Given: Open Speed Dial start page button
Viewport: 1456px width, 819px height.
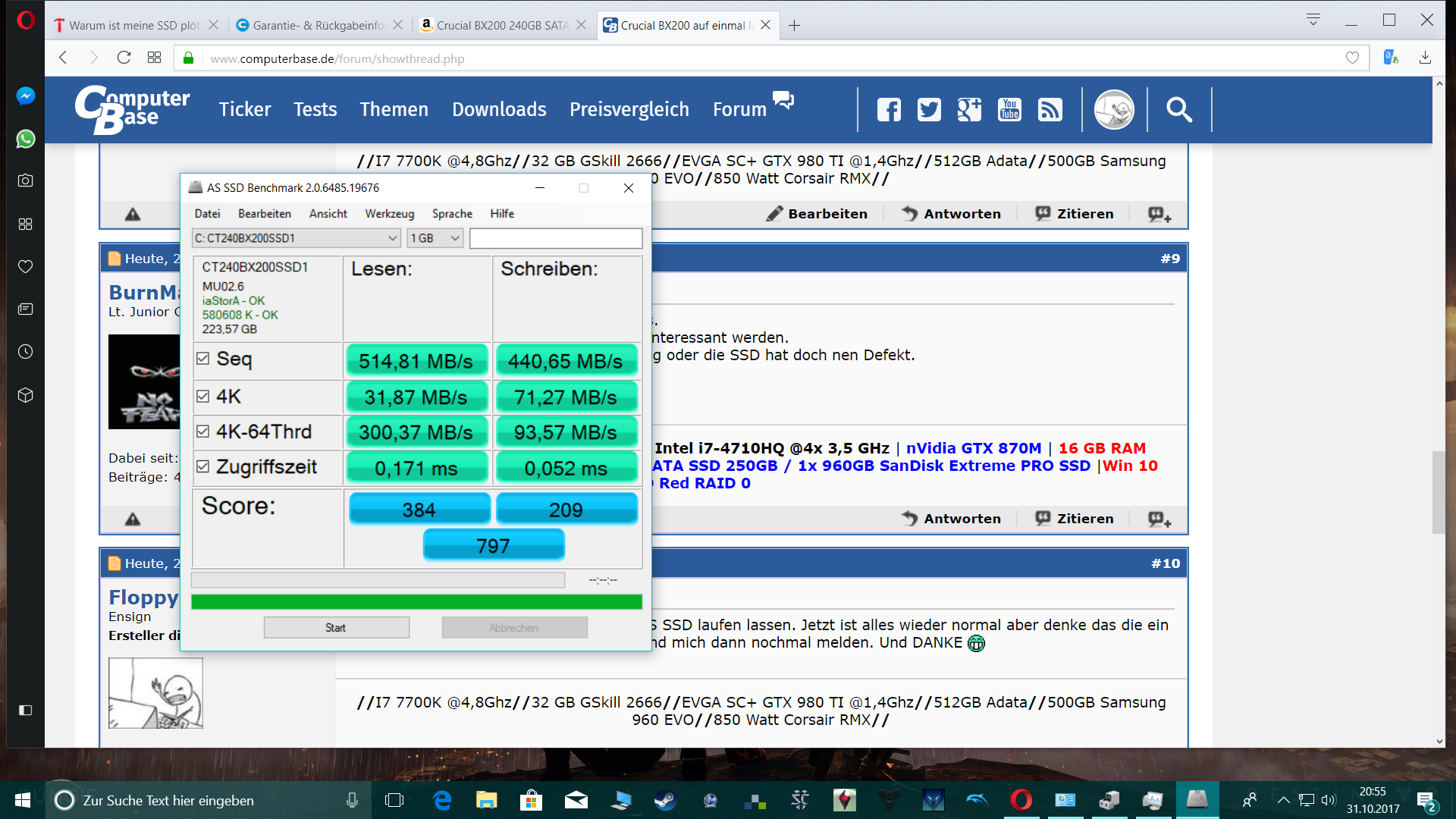Looking at the screenshot, I should 154,58.
